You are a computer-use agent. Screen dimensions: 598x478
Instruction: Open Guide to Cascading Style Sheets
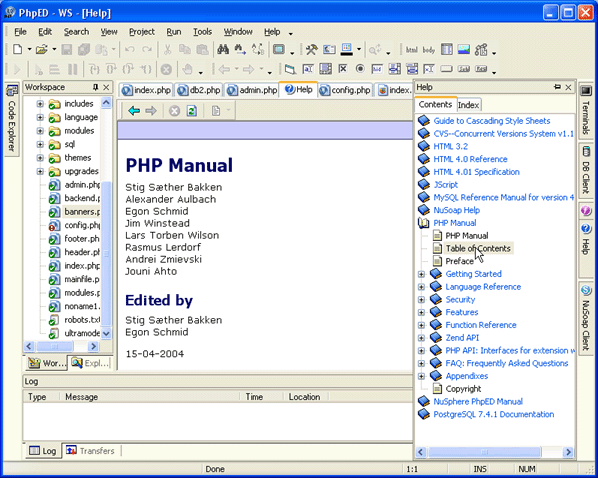point(492,121)
